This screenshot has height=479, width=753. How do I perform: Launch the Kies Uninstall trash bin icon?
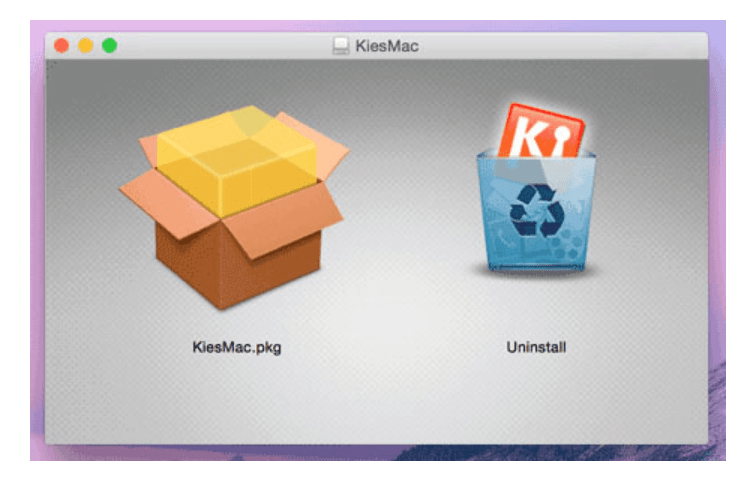click(x=536, y=190)
